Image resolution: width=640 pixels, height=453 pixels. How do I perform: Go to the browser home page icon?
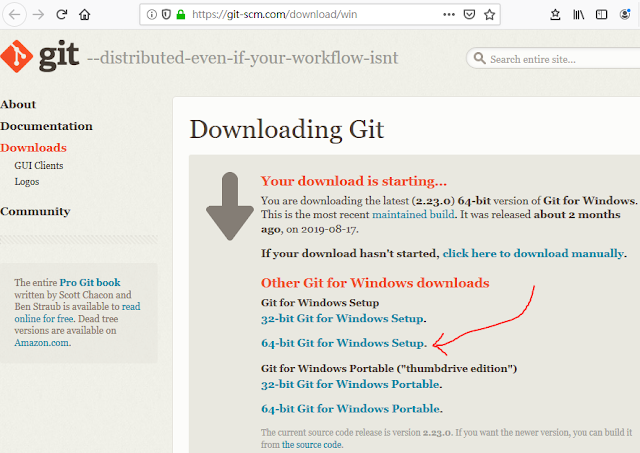[x=84, y=15]
